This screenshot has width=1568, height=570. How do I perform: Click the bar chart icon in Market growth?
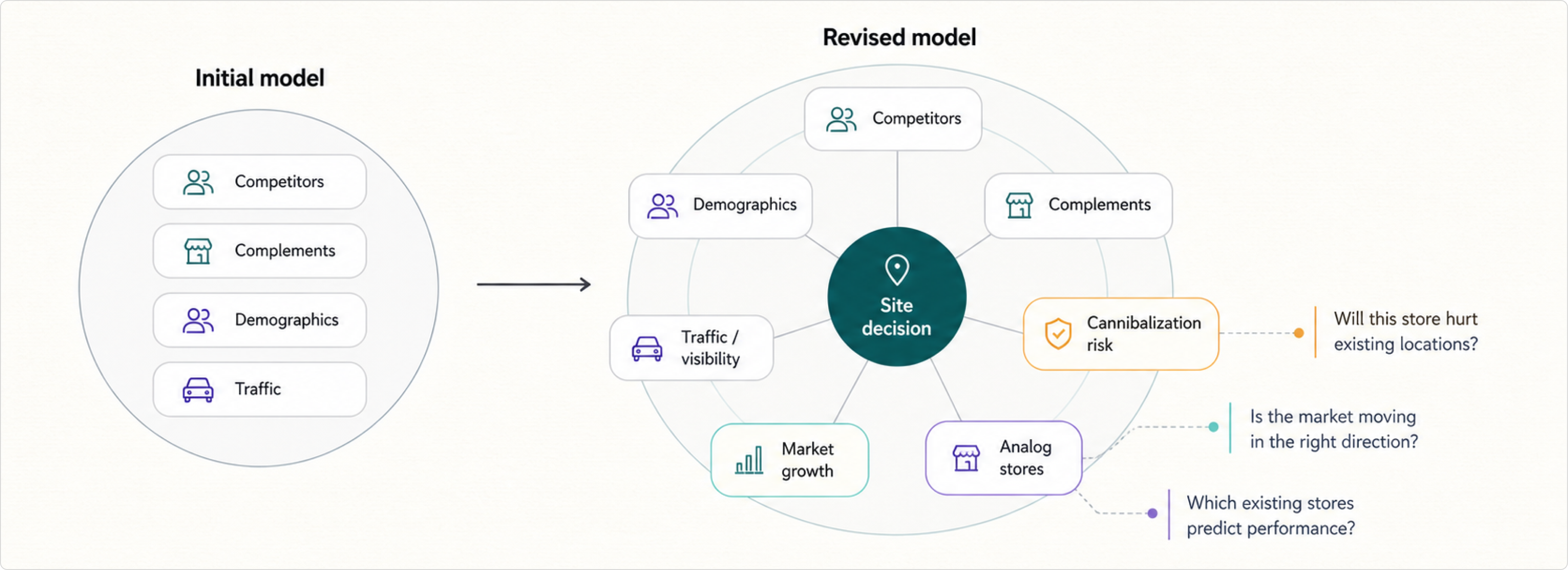coord(749,460)
